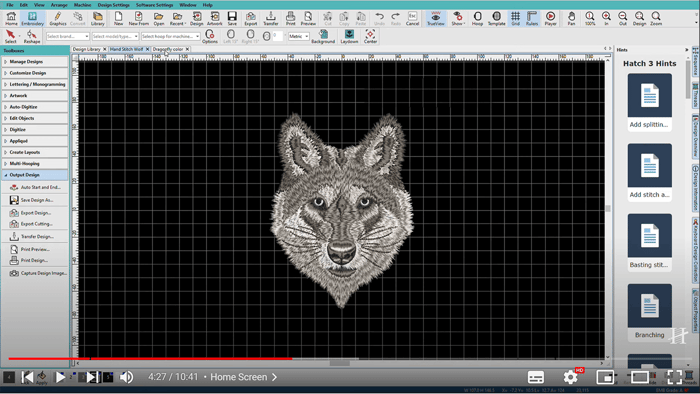Click the Hoop toolbar icon

[477, 18]
